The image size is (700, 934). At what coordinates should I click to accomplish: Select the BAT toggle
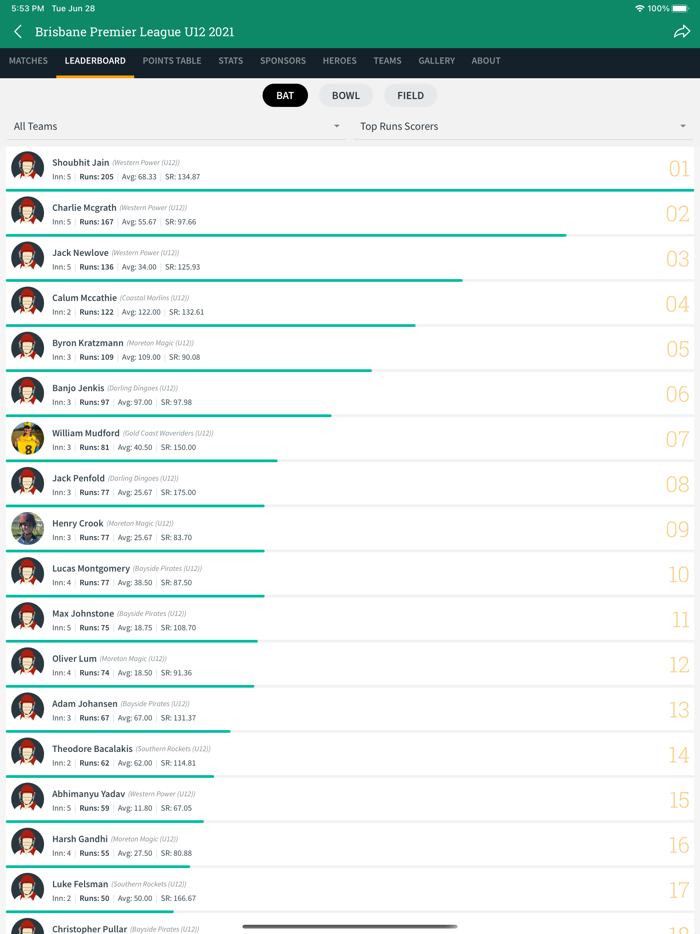(285, 96)
